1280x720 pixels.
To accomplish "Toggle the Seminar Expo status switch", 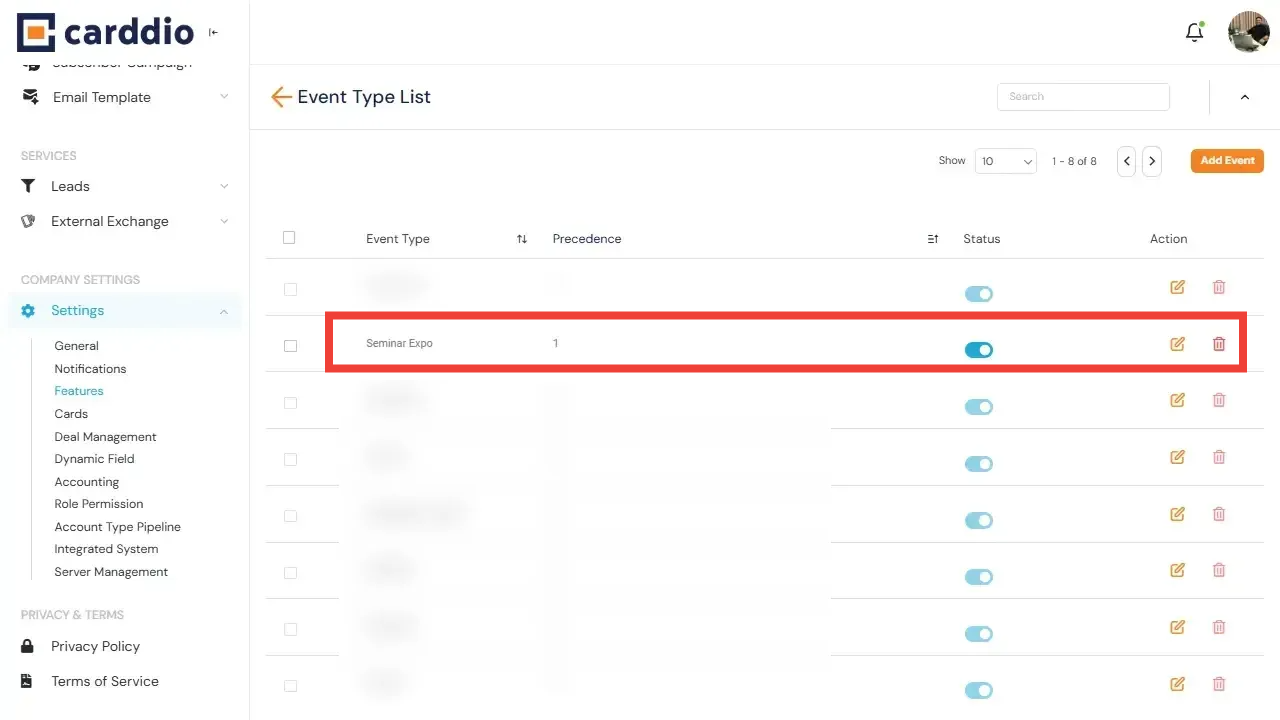I will click(x=978, y=350).
